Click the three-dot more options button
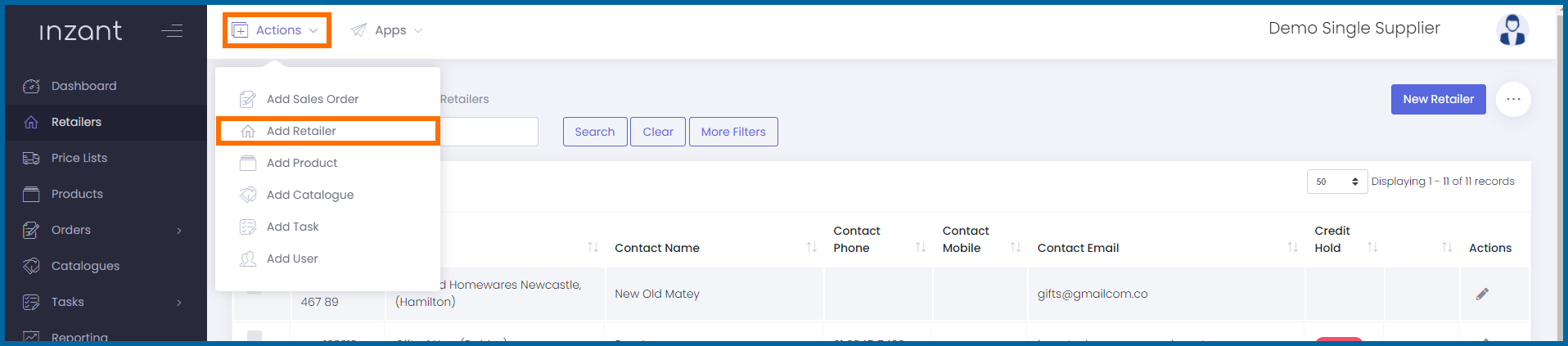1568x346 pixels. (x=1513, y=99)
